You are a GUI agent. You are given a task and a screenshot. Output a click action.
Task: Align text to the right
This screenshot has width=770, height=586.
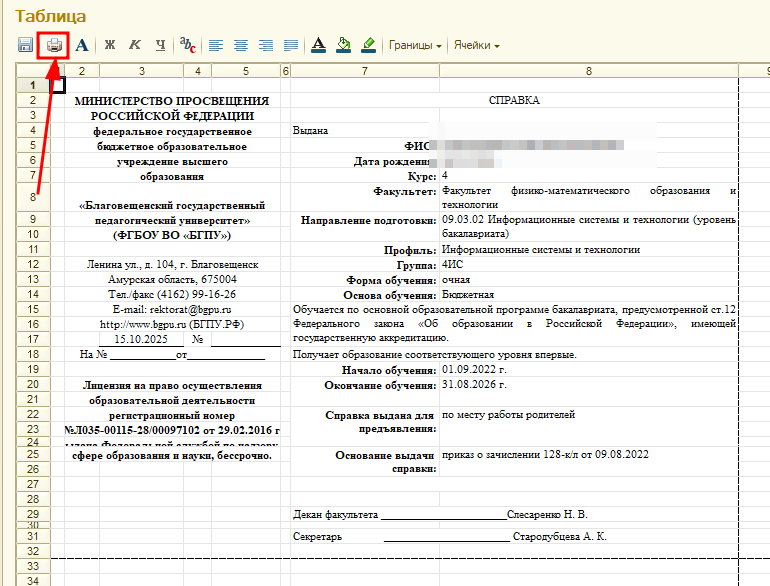[266, 45]
